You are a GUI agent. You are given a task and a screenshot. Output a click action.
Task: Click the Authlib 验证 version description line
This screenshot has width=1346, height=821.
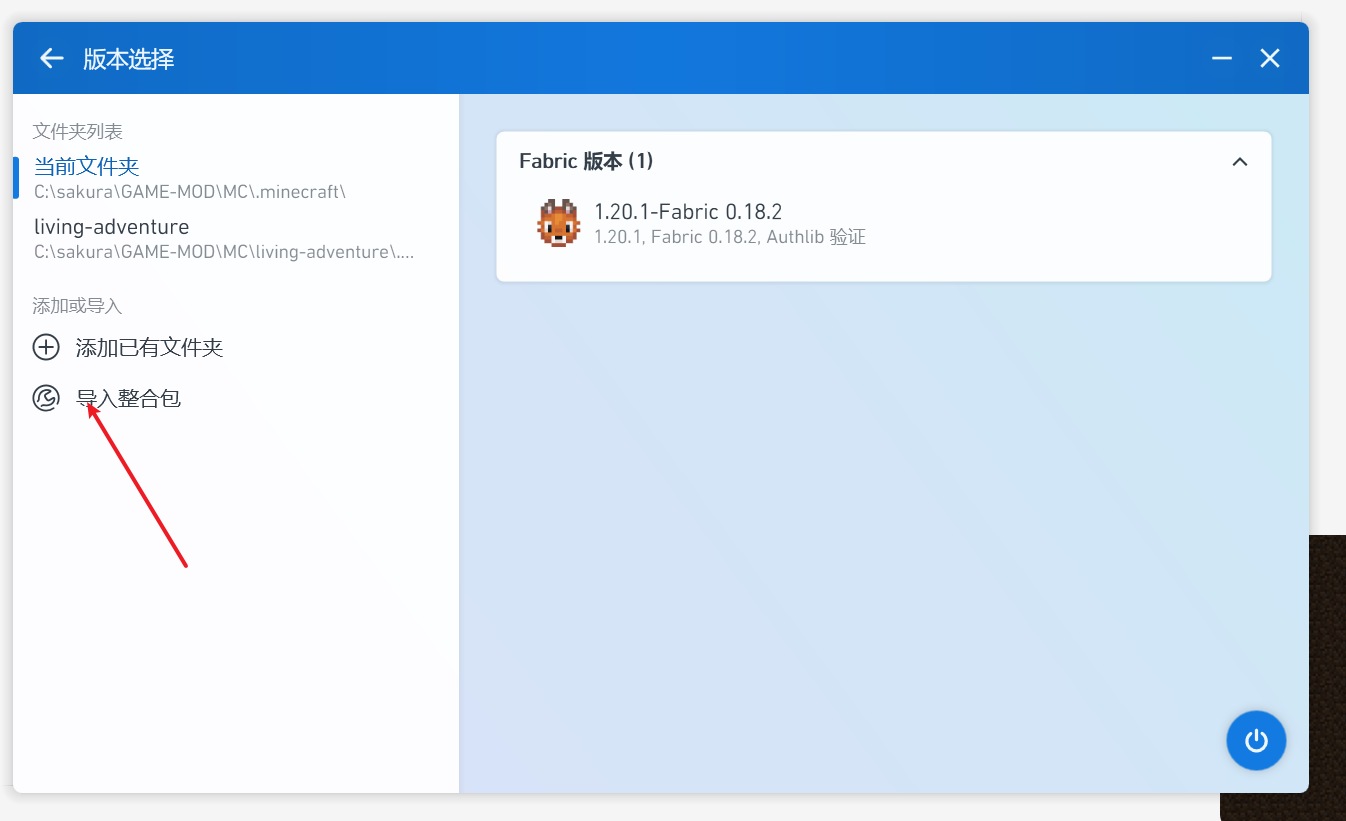729,238
